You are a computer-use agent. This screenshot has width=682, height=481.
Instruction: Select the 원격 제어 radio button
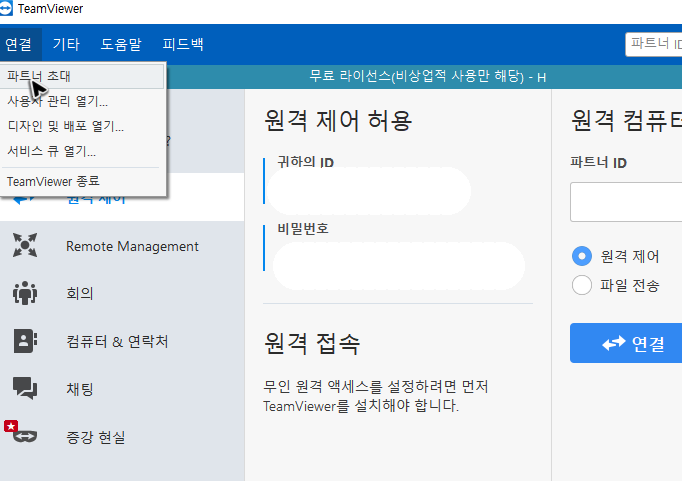tap(582, 256)
